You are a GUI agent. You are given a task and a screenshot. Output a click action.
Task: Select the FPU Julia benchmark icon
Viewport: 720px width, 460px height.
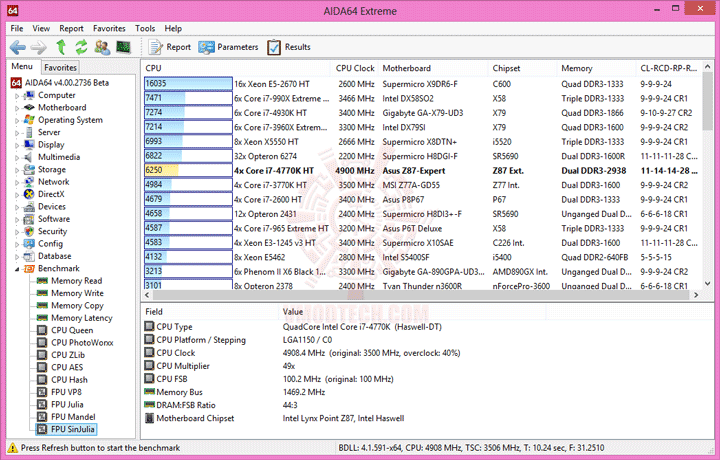coord(42,404)
